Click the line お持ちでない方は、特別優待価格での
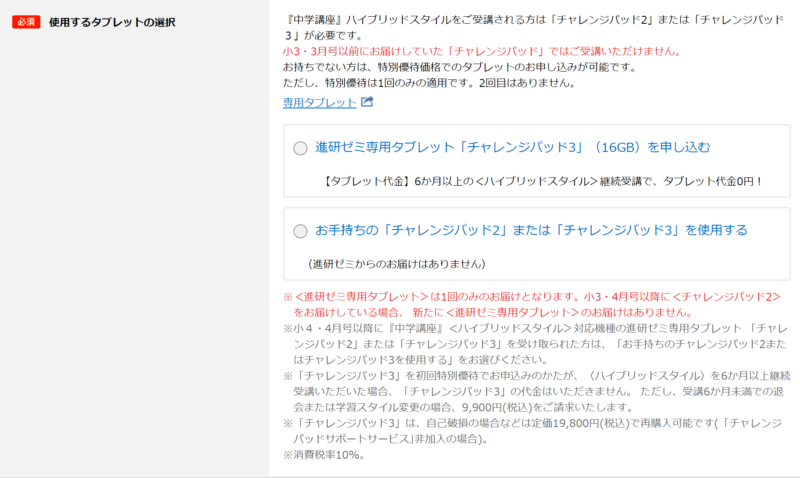The image size is (800, 478). click(459, 67)
